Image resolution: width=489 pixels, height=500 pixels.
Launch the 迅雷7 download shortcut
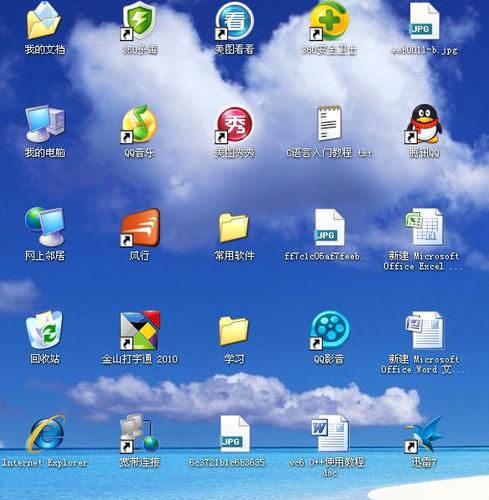click(424, 434)
